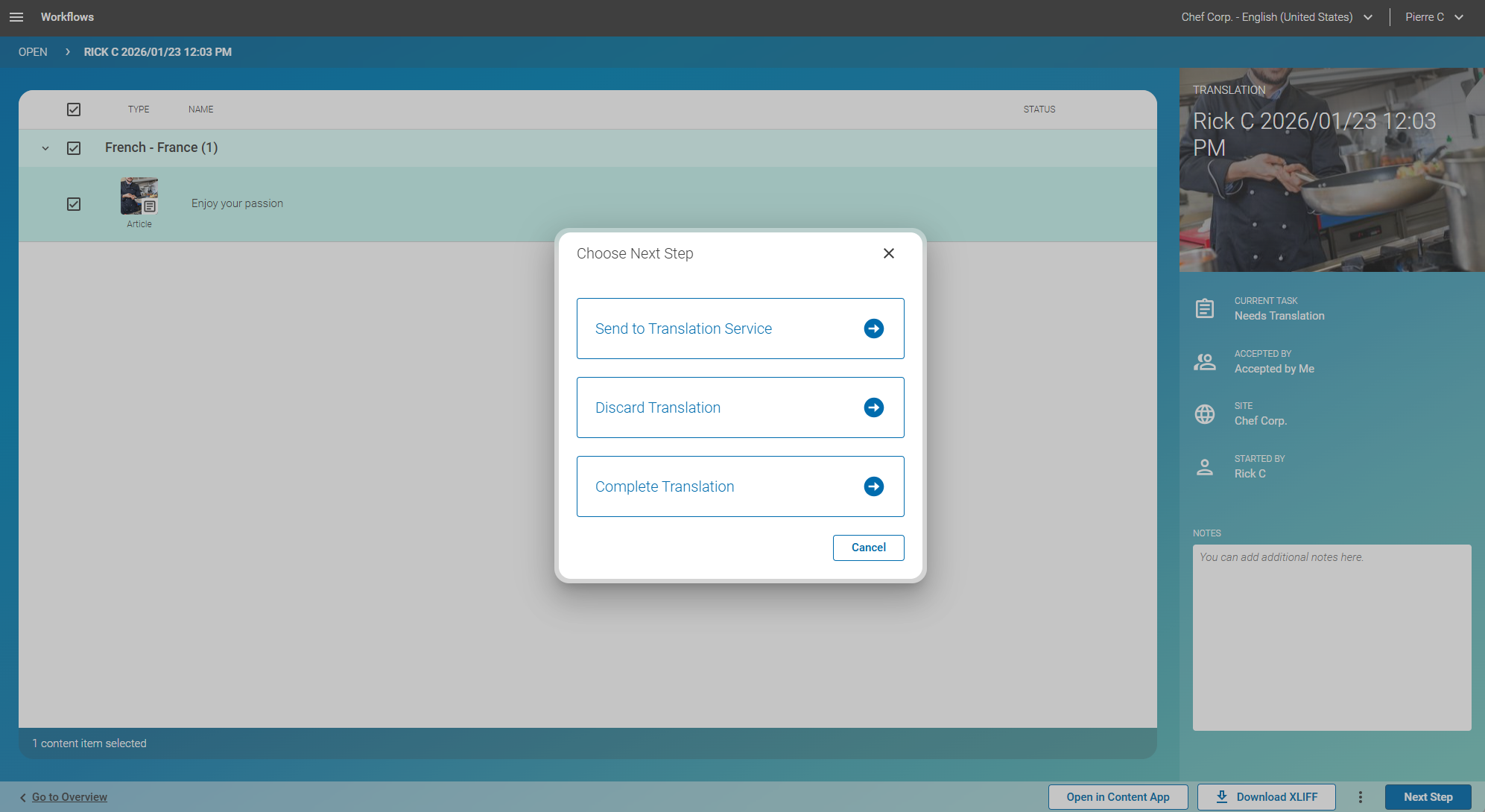Click the Accepted By people icon
Image resolution: width=1485 pixels, height=812 pixels.
coord(1205,361)
